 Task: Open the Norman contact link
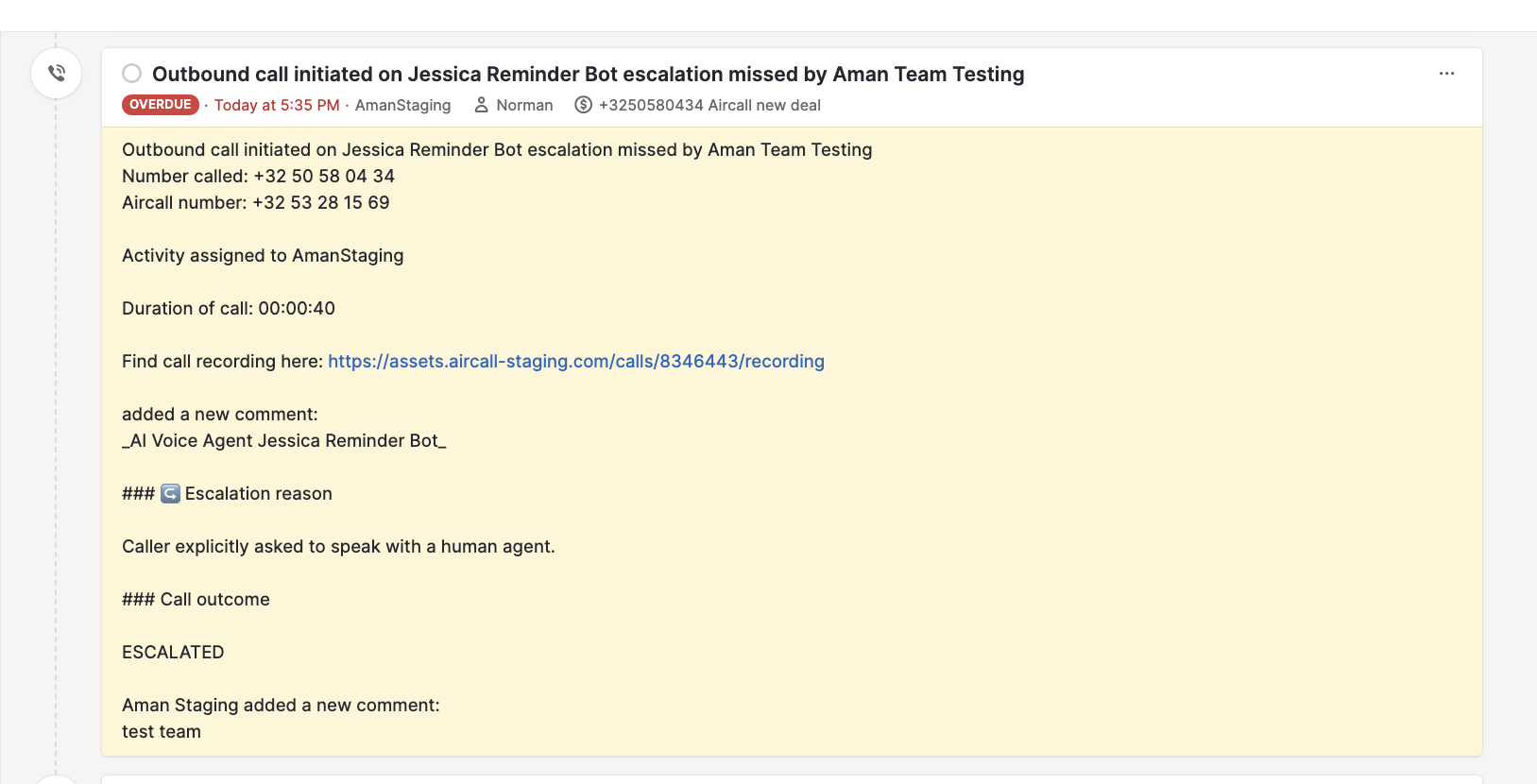point(524,105)
